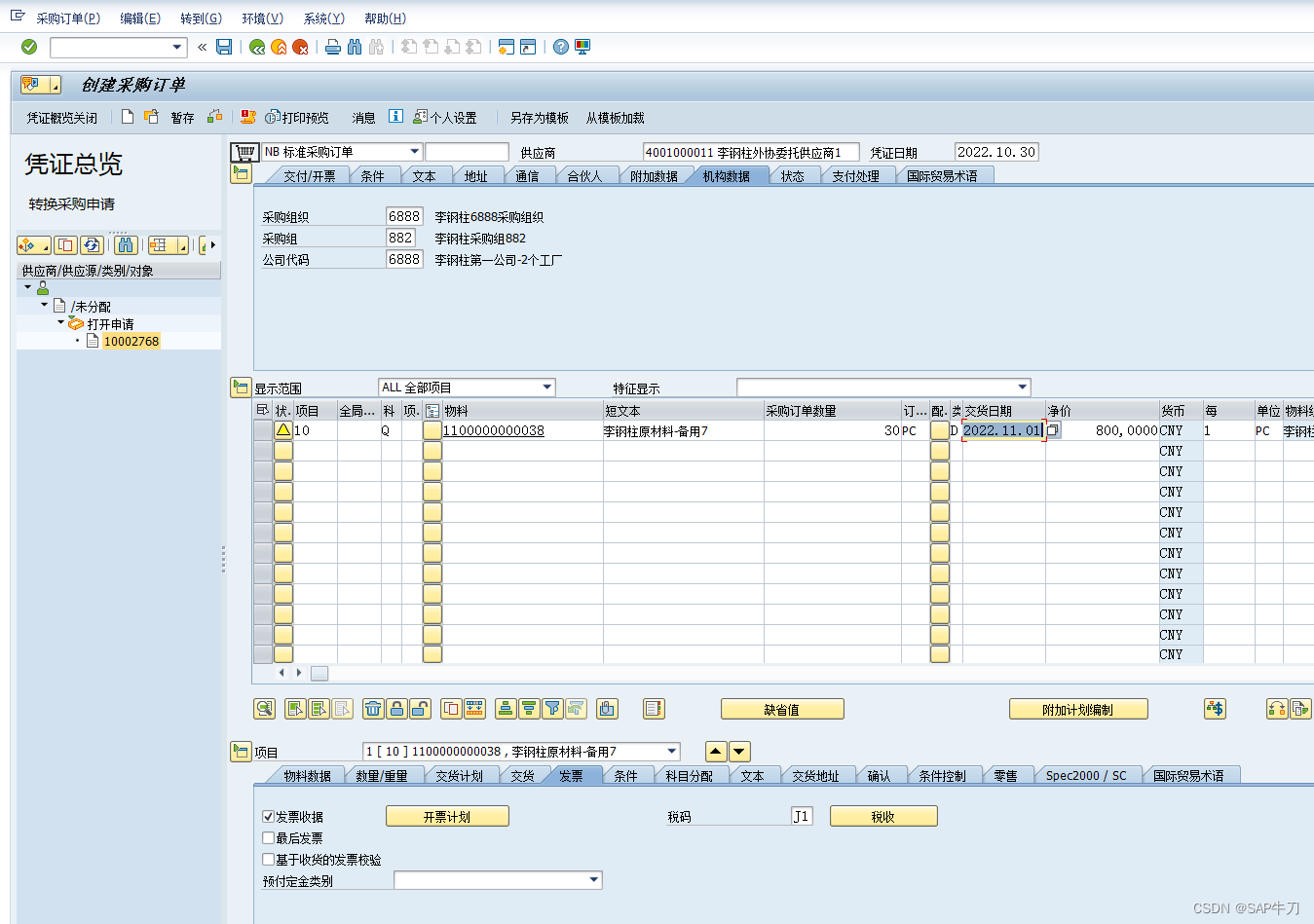Click the closed padlock Lock icon
This screenshot has width=1314, height=924.
tap(396, 709)
